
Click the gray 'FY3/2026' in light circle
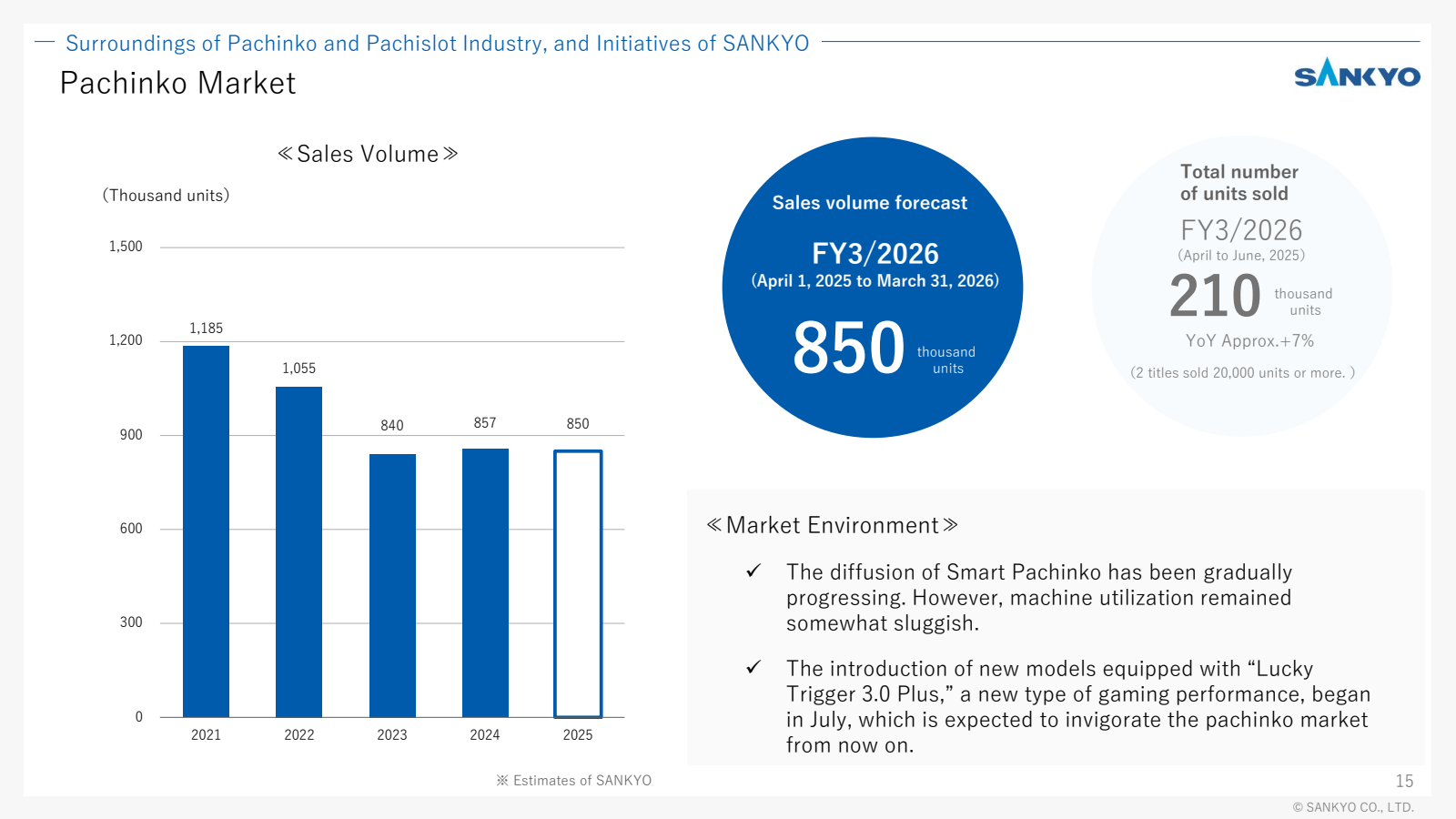[1241, 230]
